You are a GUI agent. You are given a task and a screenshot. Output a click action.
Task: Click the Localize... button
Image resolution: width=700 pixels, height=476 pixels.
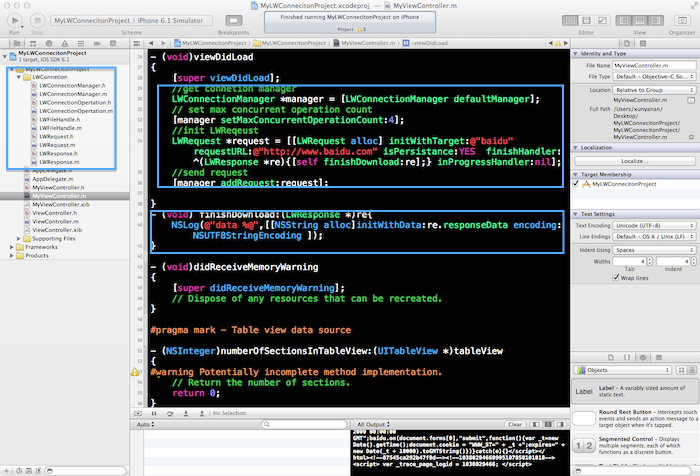[635, 161]
